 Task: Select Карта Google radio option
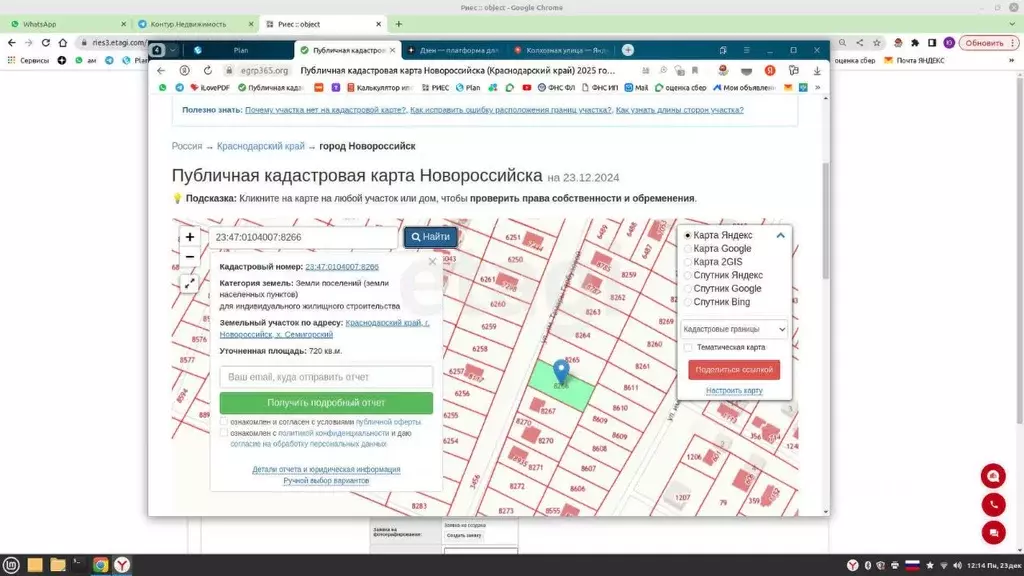coord(688,249)
